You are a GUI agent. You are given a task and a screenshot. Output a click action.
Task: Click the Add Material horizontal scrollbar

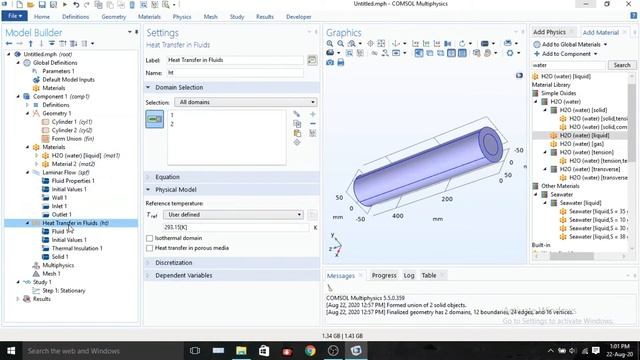click(x=573, y=256)
